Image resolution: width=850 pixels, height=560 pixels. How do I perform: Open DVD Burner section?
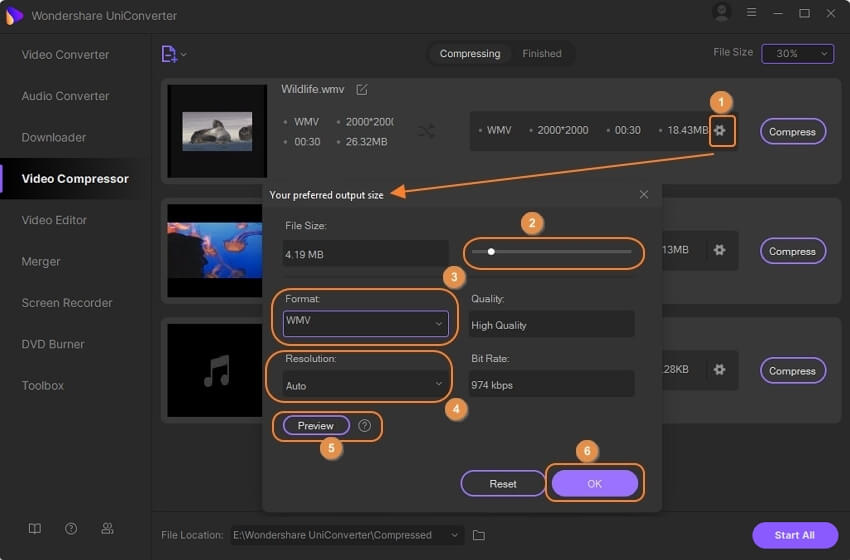[x=53, y=344]
